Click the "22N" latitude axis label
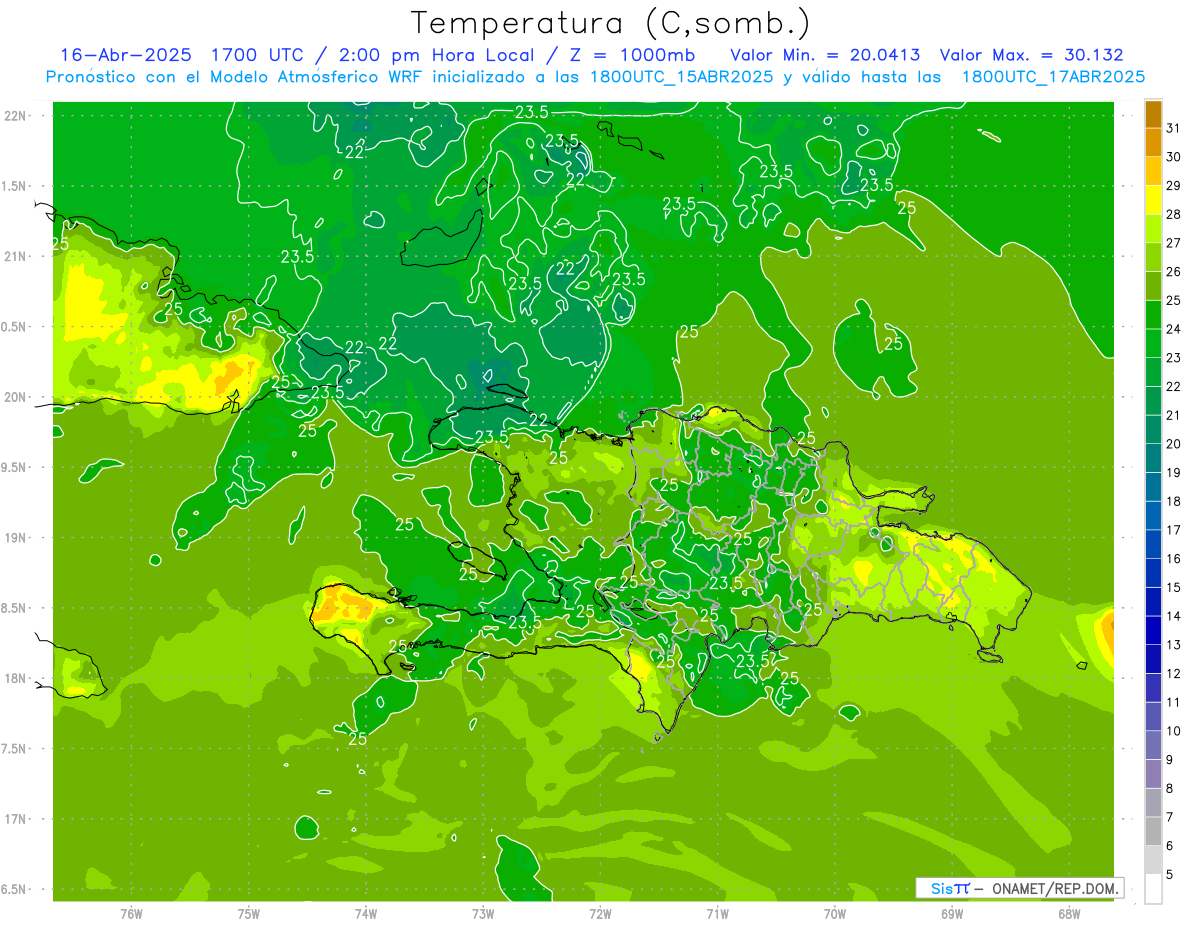 click(15, 116)
